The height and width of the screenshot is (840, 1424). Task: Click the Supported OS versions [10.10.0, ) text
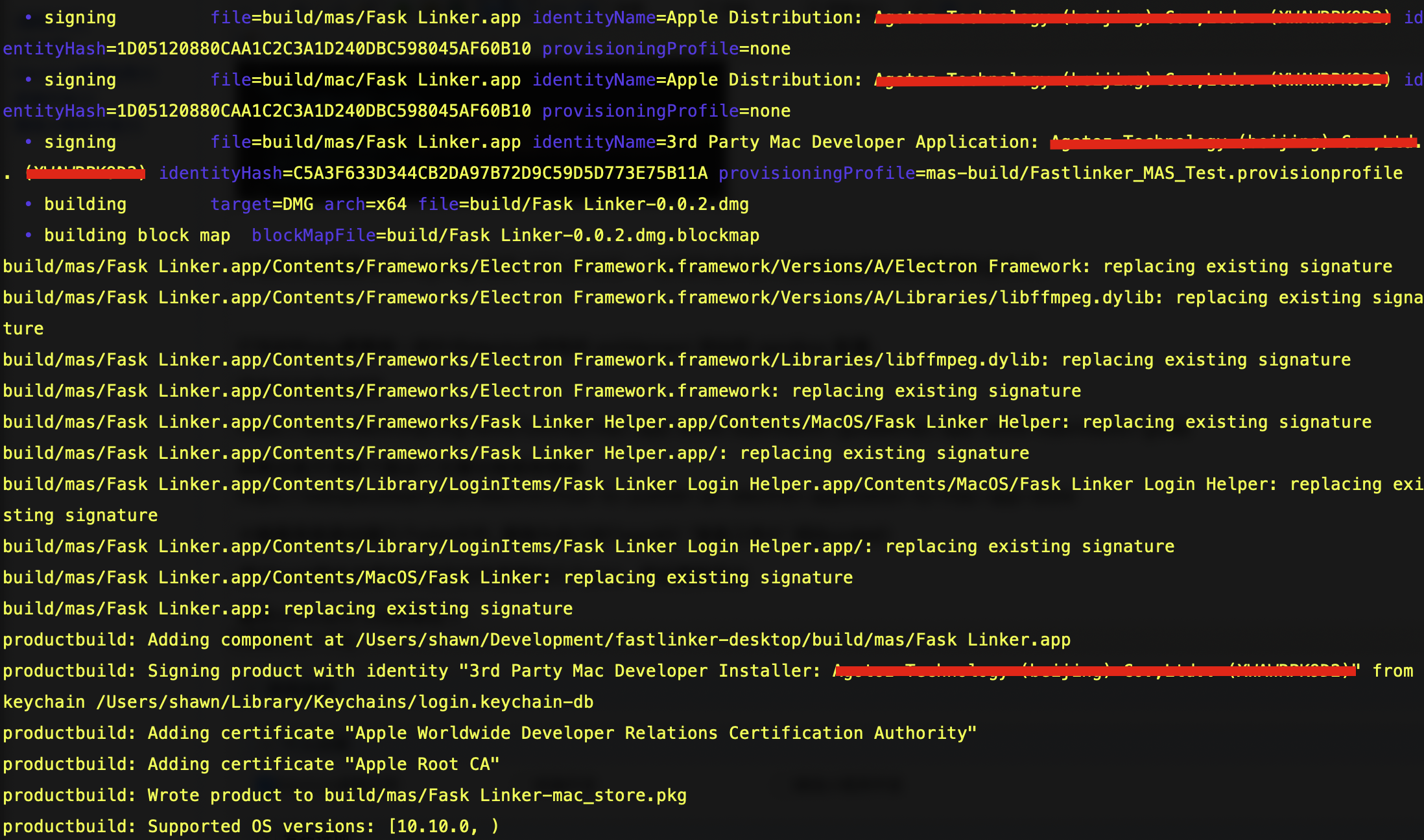click(x=324, y=826)
